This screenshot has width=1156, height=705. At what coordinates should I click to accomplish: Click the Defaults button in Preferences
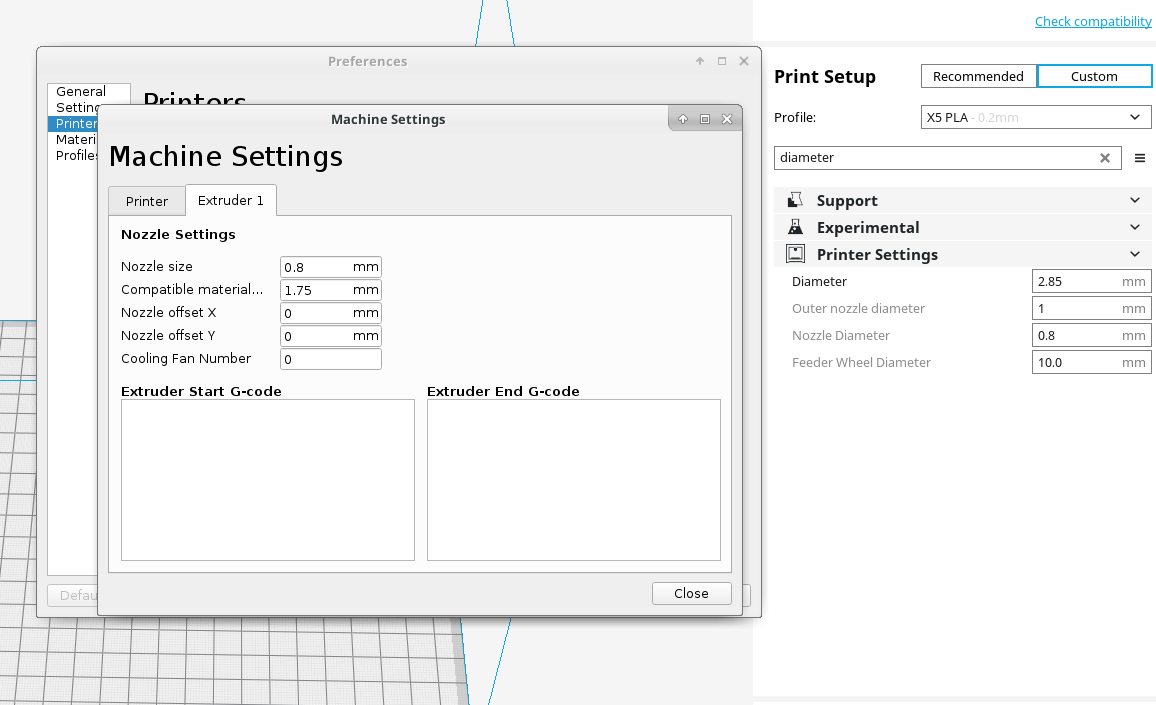73,595
